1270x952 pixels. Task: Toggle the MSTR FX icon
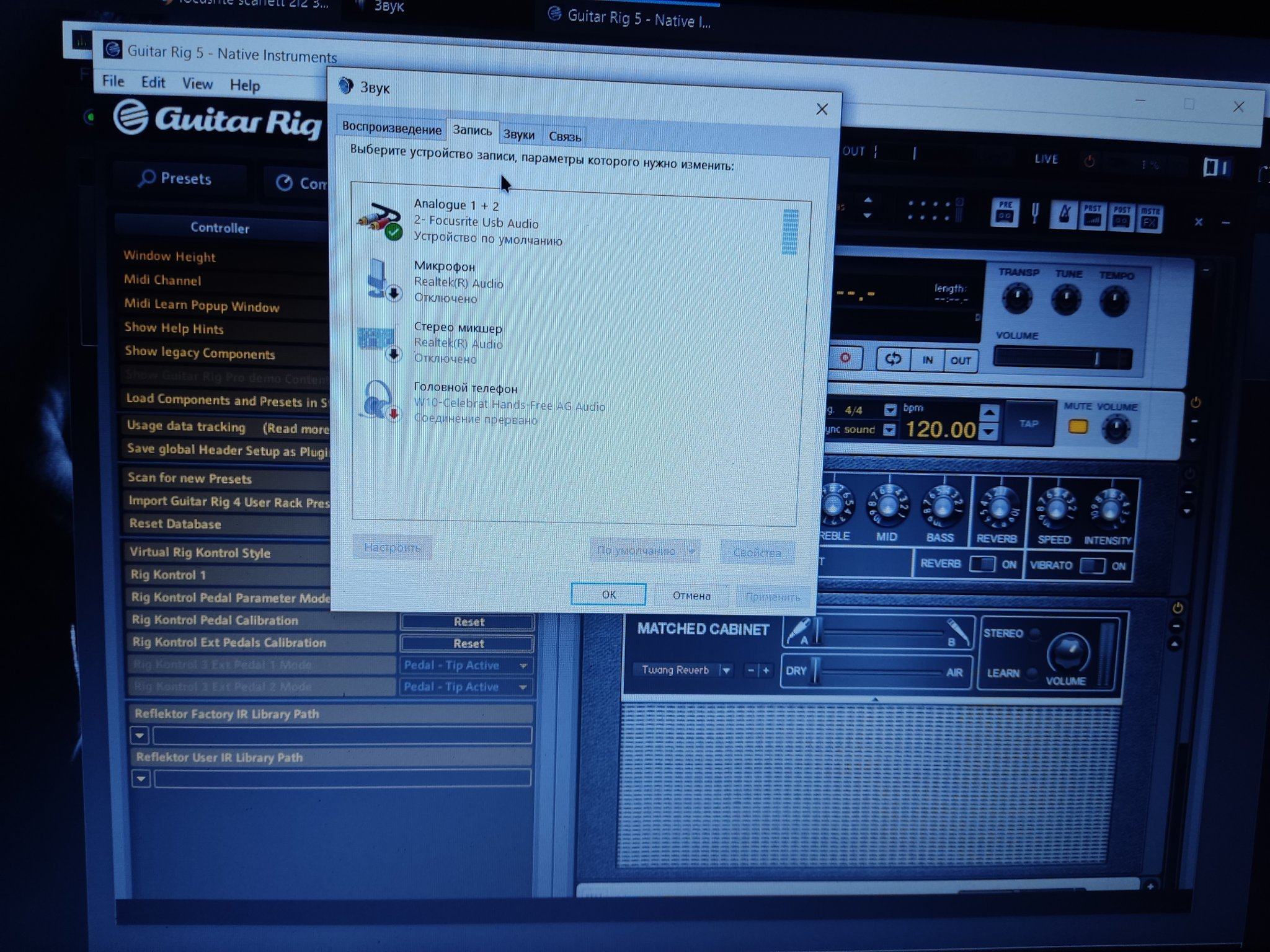pos(1149,219)
